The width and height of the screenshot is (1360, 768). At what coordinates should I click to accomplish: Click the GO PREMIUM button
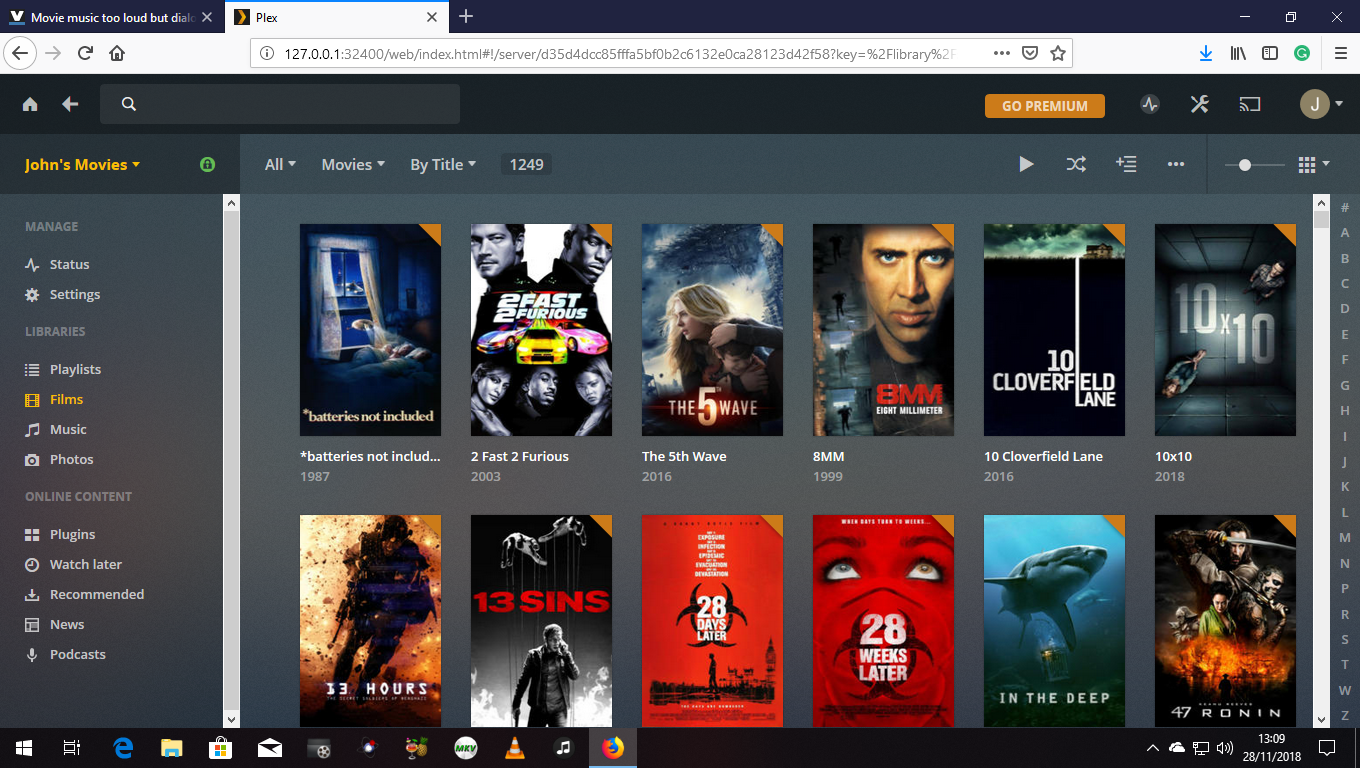(x=1045, y=106)
